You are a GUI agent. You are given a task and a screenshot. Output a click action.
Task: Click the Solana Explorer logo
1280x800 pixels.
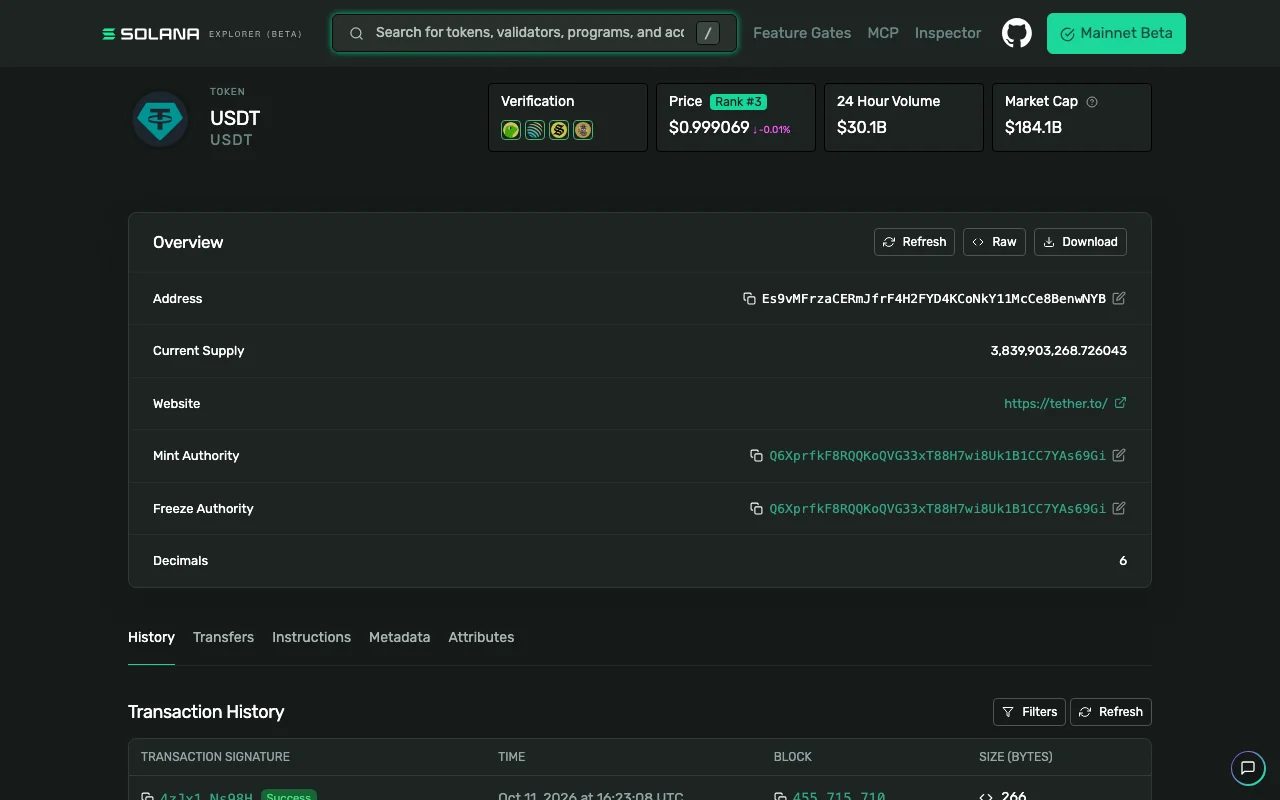[202, 33]
